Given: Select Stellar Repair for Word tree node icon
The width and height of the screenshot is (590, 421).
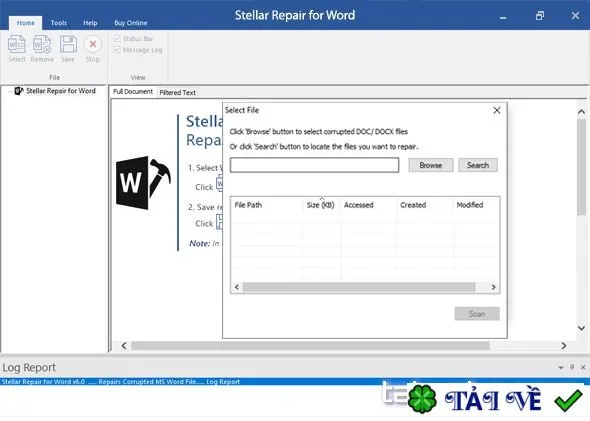Looking at the screenshot, I should (18, 91).
